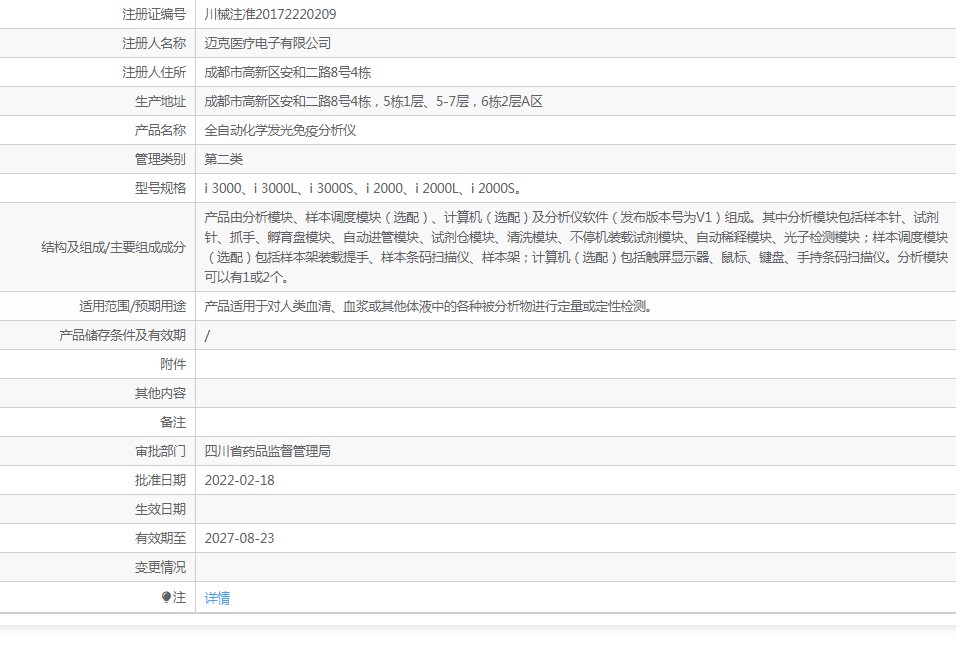Click the 其他内容 label

[x=160, y=393]
